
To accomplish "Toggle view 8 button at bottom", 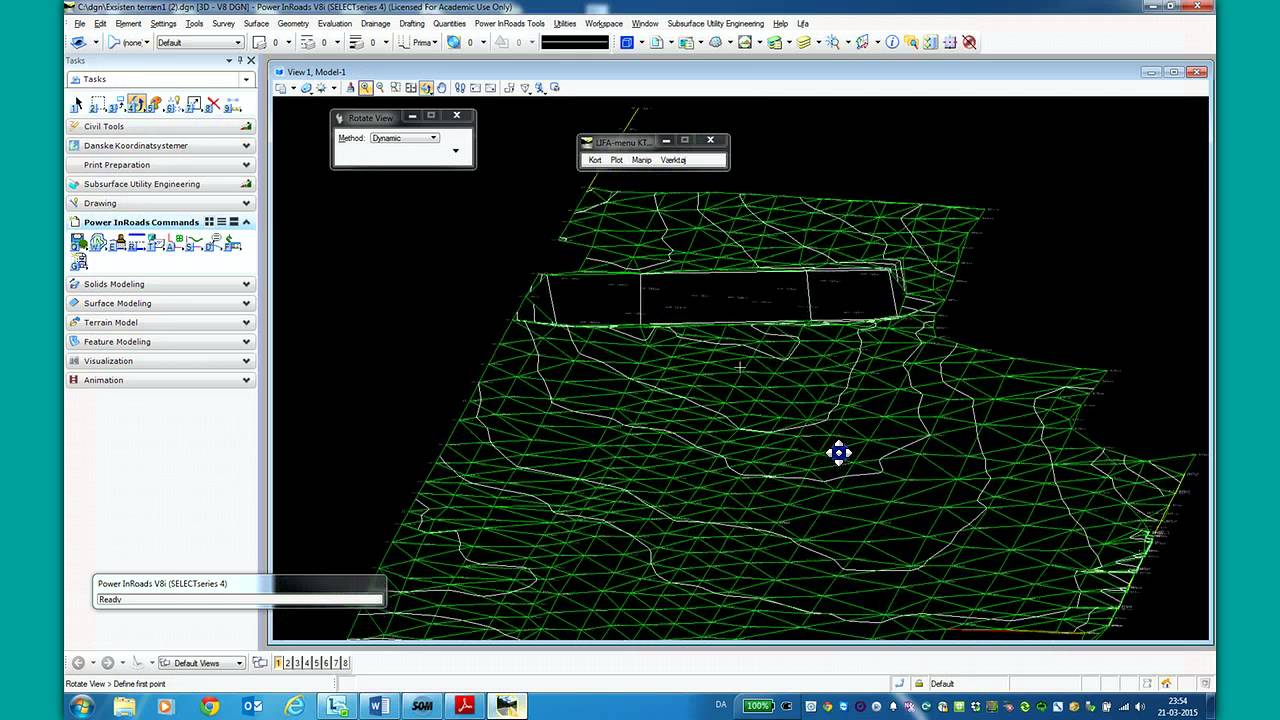I will [x=346, y=663].
